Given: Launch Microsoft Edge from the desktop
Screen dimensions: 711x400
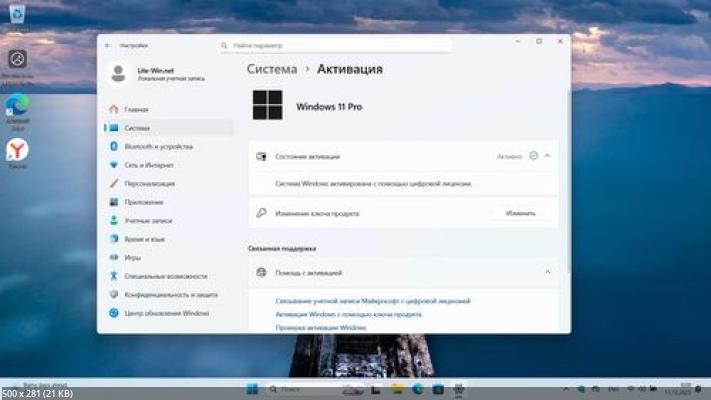Looking at the screenshot, I should (17, 104).
